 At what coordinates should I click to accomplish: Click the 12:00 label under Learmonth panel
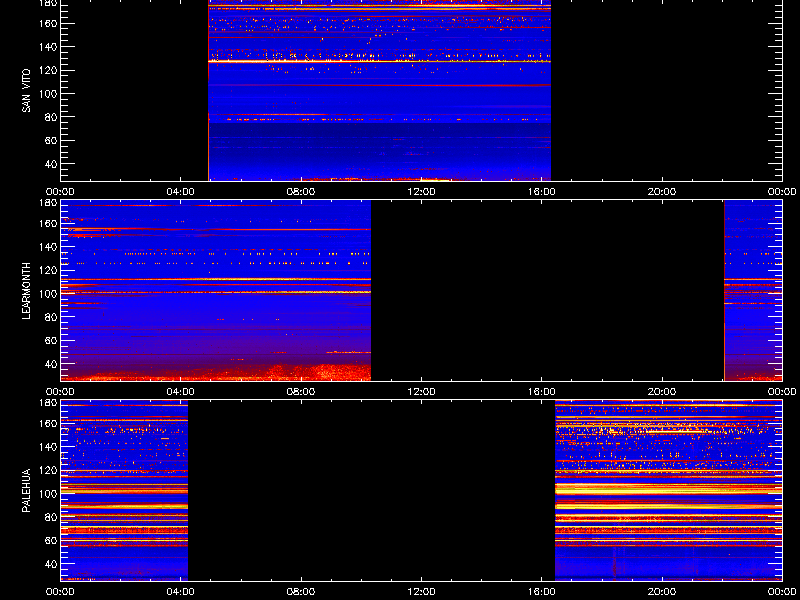421,392
